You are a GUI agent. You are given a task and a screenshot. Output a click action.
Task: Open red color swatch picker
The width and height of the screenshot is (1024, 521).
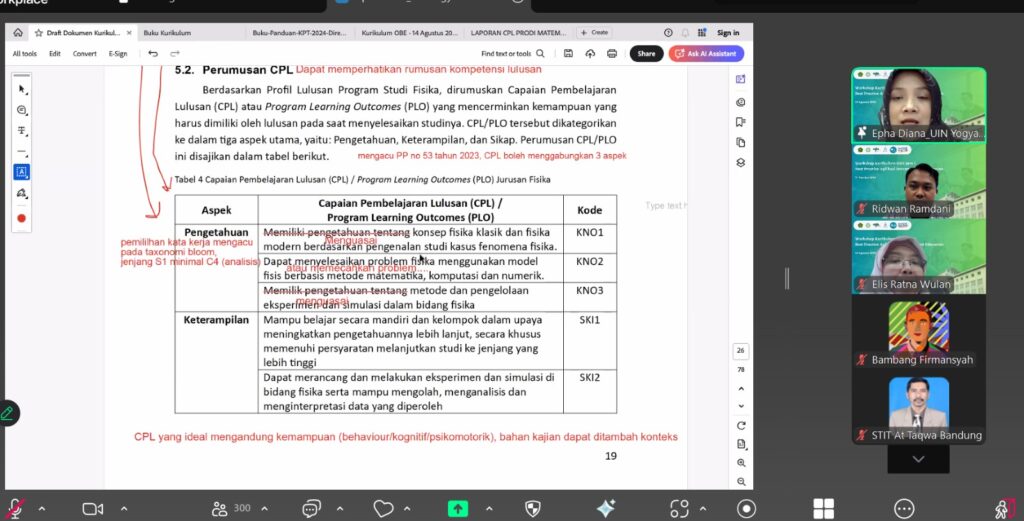22,218
